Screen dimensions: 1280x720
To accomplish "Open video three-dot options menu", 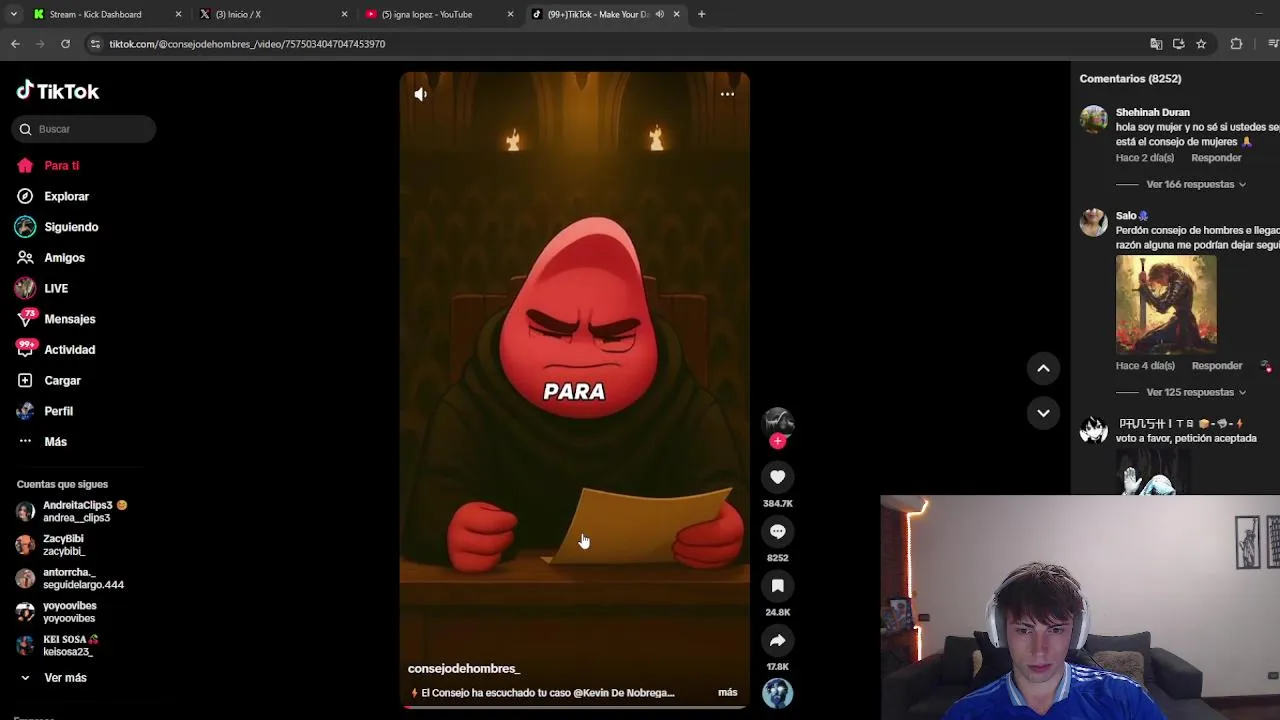I will pyautogui.click(x=727, y=94).
